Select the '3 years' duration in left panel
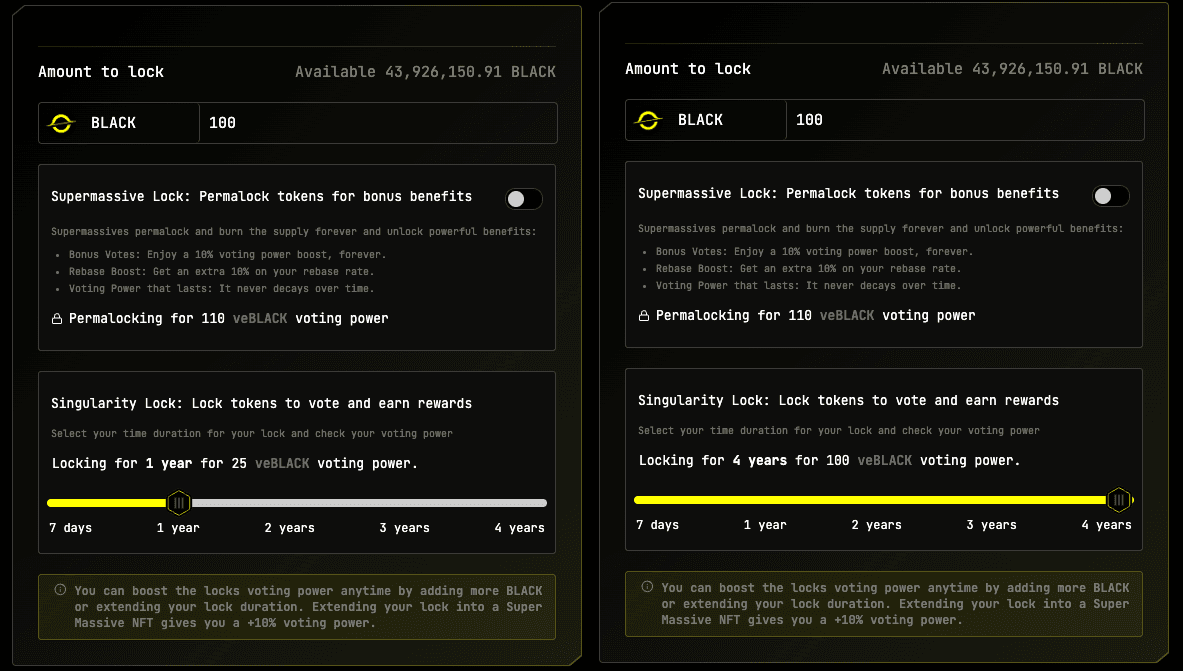The height and width of the screenshot is (671, 1183). click(404, 528)
